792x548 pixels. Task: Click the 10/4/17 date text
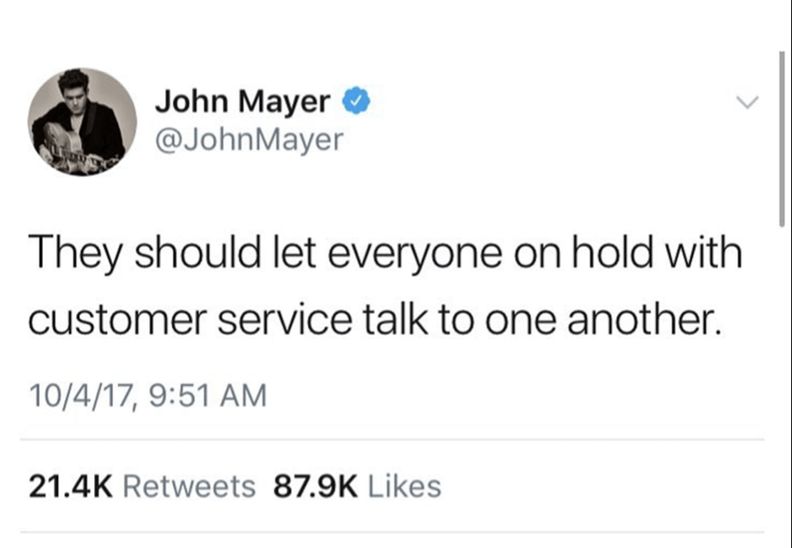tap(83, 395)
